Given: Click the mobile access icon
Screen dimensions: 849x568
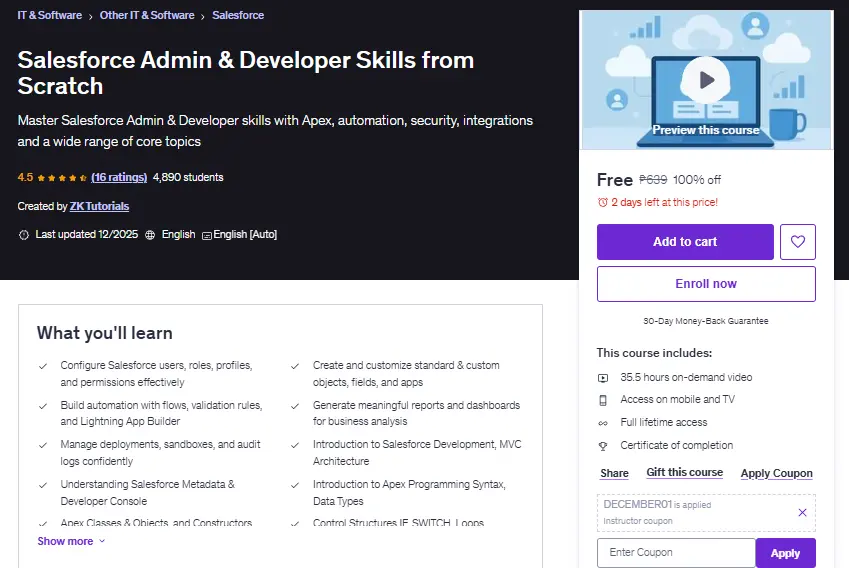Looking at the screenshot, I should (603, 400).
